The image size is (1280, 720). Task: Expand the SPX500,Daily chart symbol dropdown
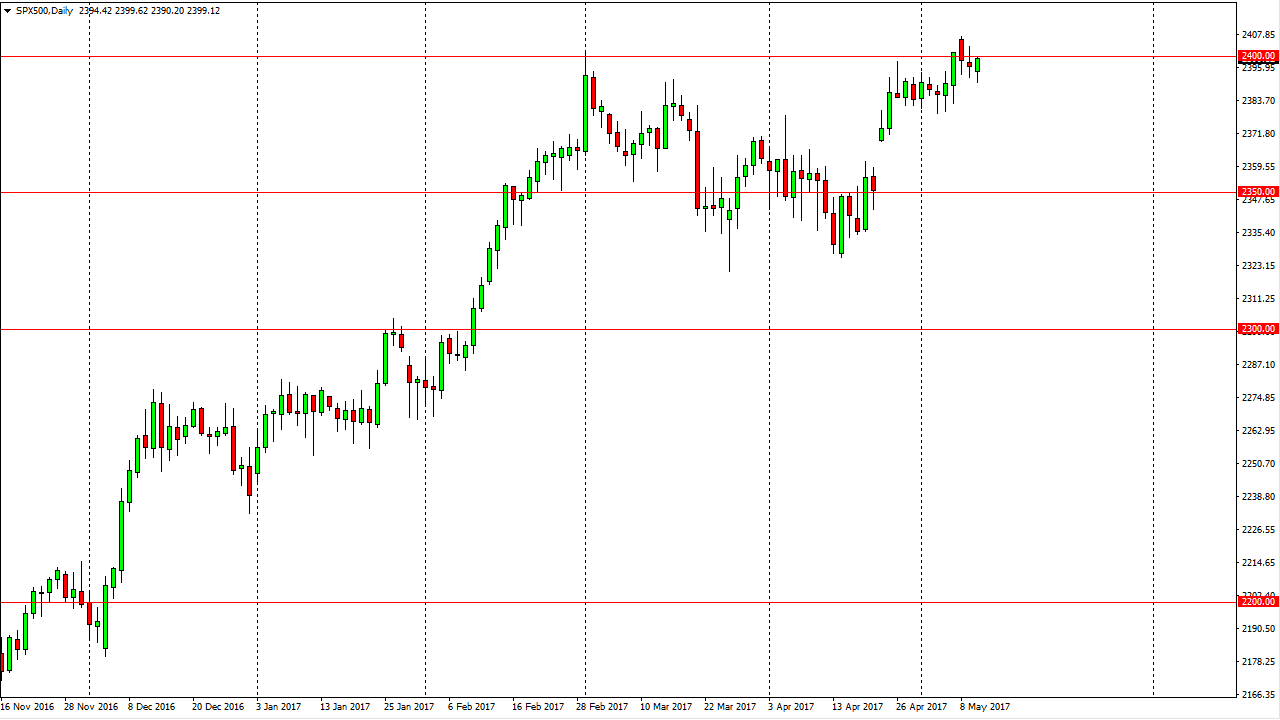click(8, 12)
